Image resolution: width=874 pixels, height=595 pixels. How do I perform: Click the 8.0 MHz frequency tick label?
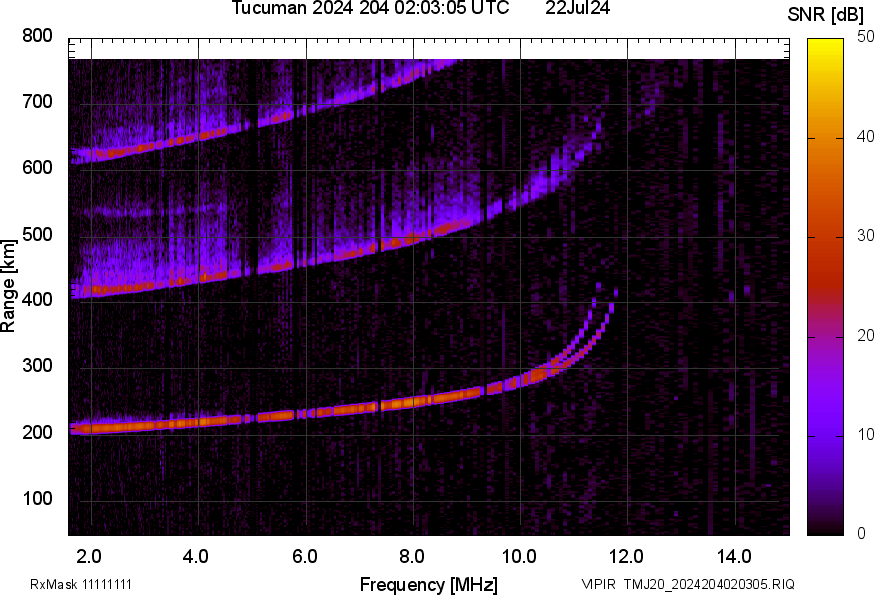(412, 556)
